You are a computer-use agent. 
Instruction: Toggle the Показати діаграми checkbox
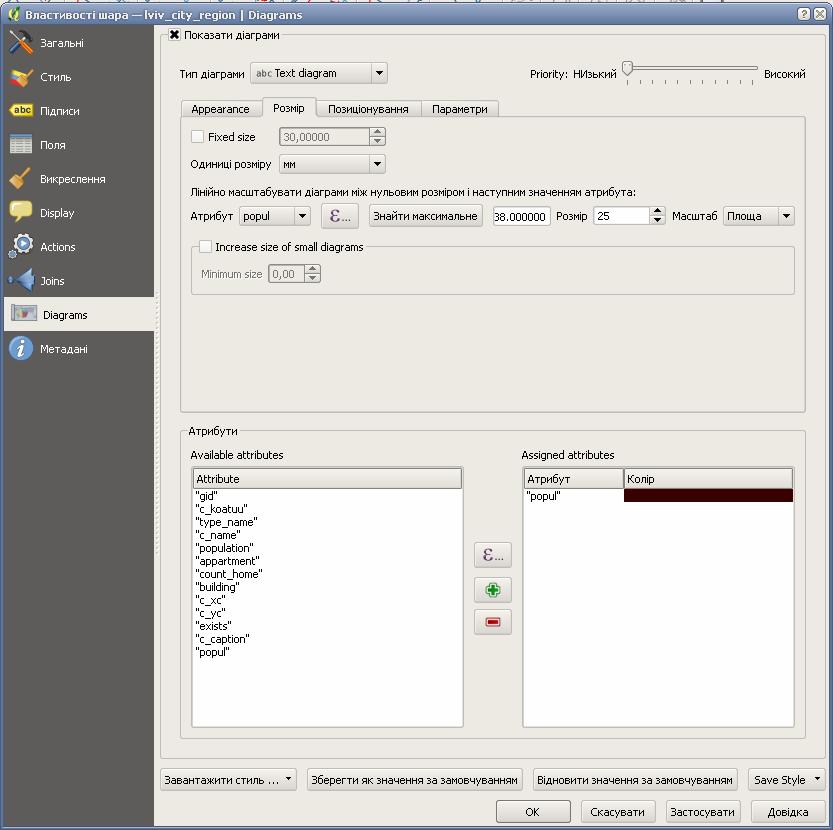click(x=175, y=35)
